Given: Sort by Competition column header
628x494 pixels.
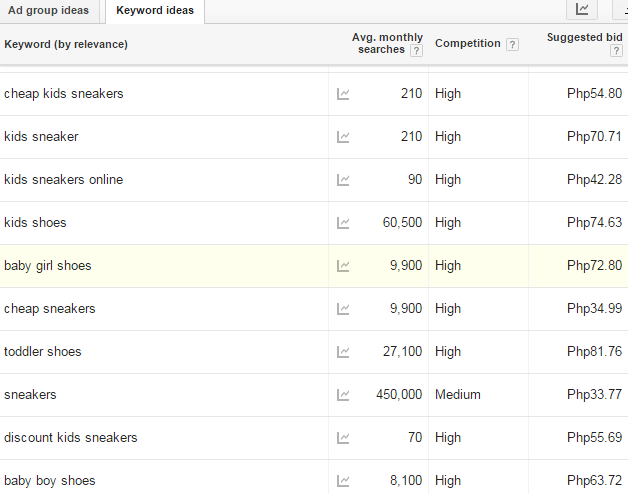Looking at the screenshot, I should [468, 43].
